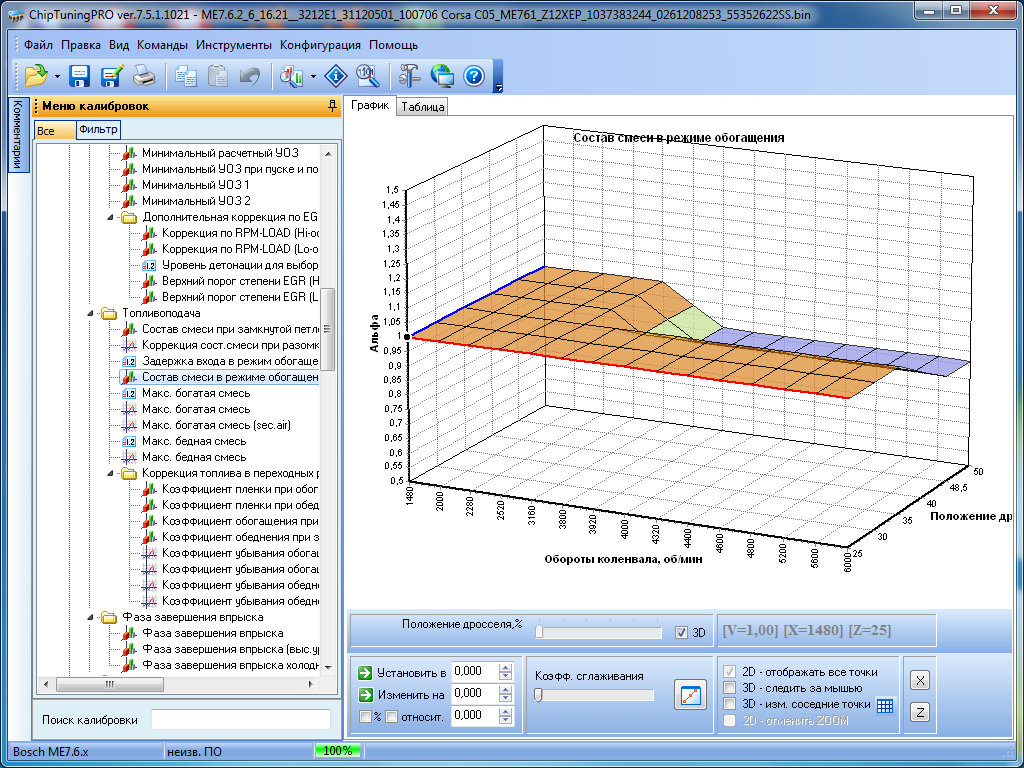Click the 'Коэфф. сглаживания' slider handle
The image size is (1024, 768).
pyautogui.click(x=538, y=695)
